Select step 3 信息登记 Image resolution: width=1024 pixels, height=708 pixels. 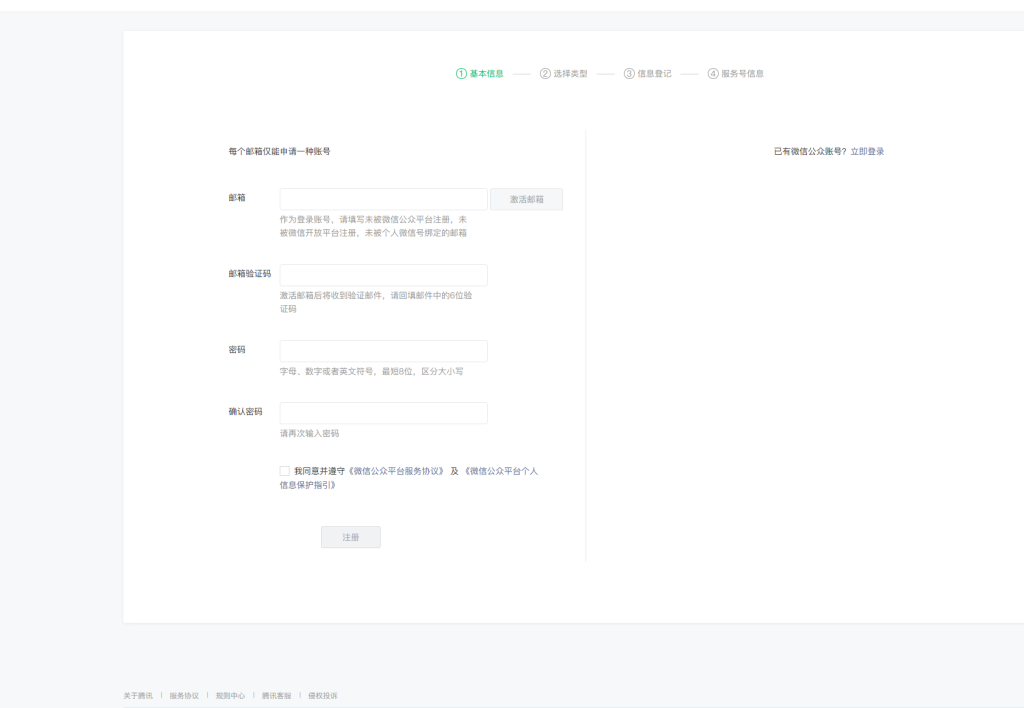coord(648,74)
